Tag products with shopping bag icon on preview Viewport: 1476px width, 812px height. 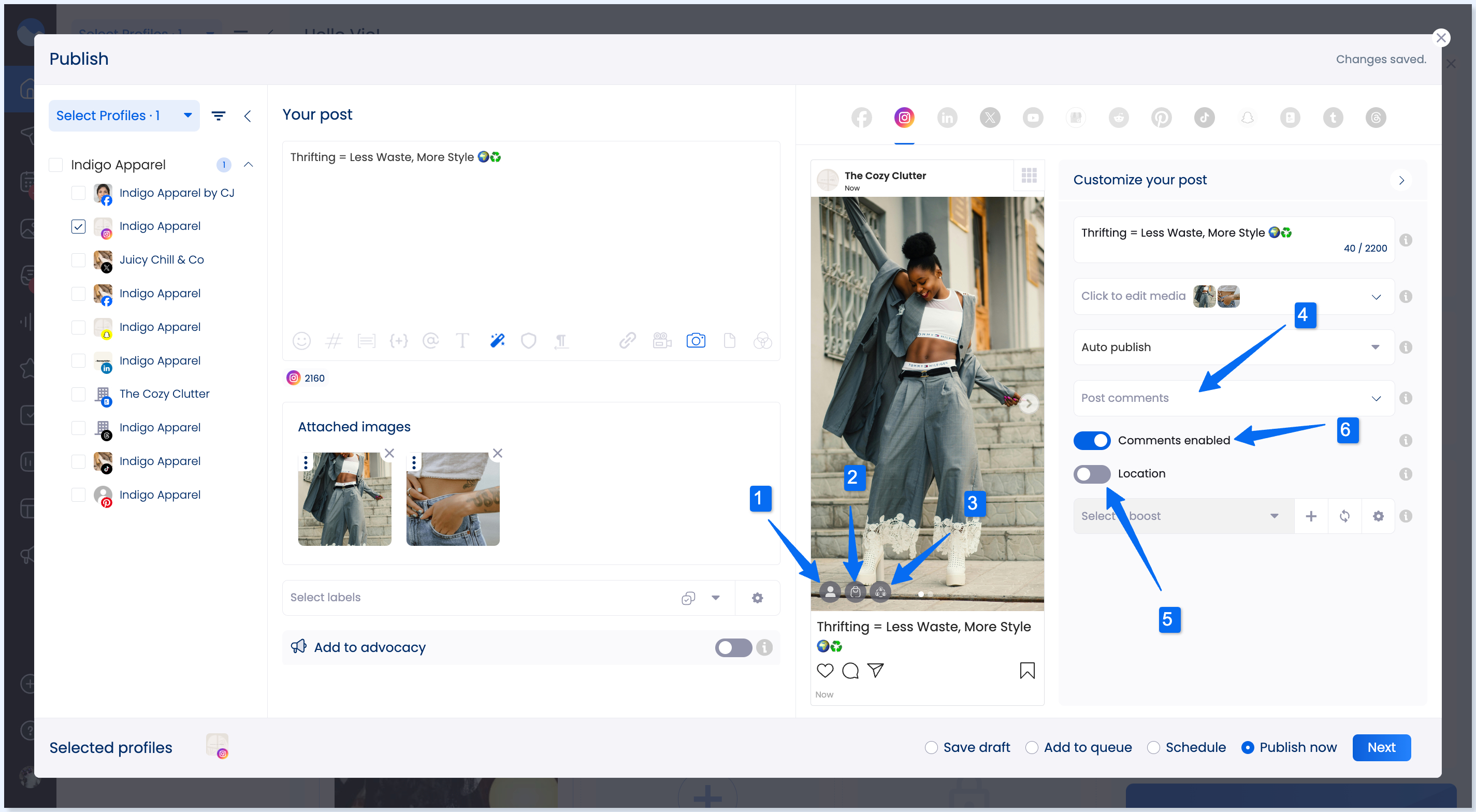pyautogui.click(x=856, y=591)
